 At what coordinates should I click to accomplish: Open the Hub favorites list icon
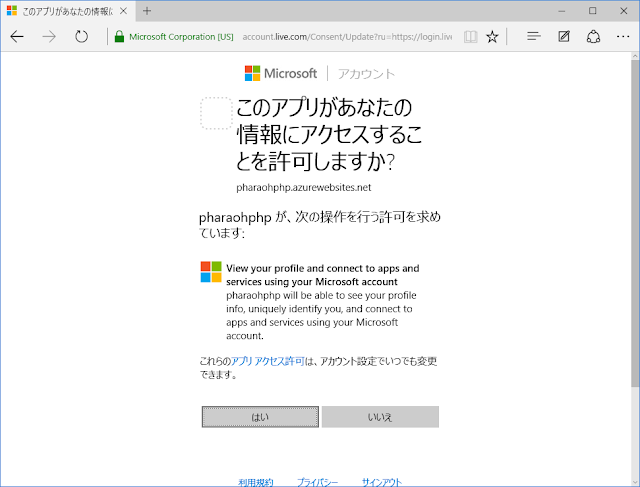click(x=533, y=36)
